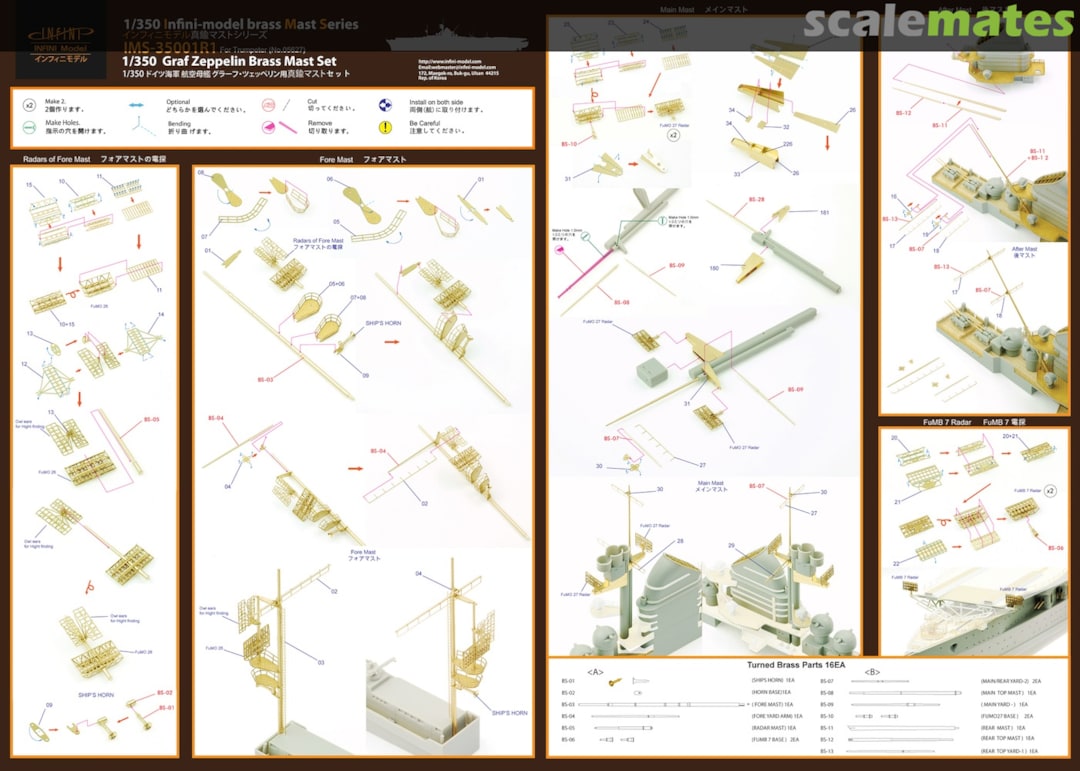Screen dimensions: 1080x771
Task: Click the 'Install on both side' icon
Action: point(385,104)
